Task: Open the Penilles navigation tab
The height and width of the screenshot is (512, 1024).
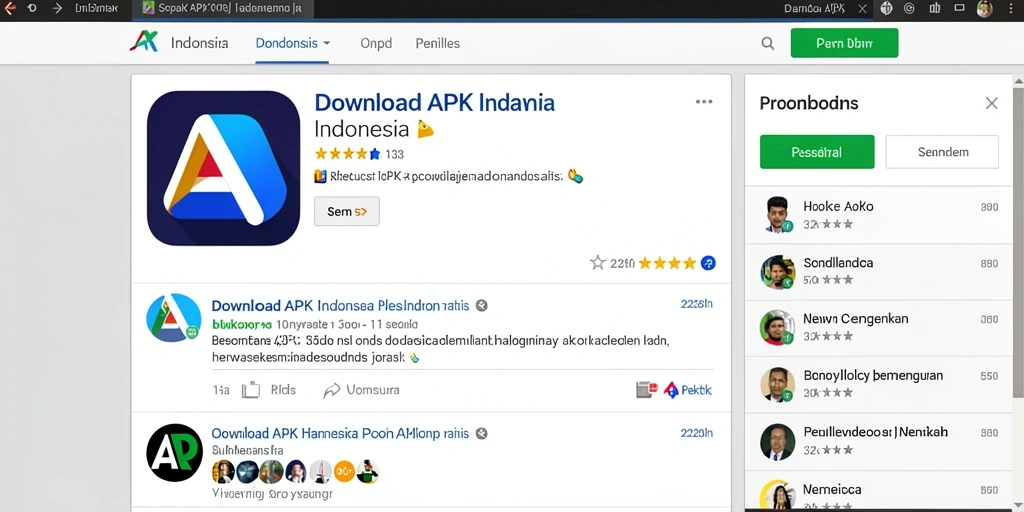Action: coord(438,43)
